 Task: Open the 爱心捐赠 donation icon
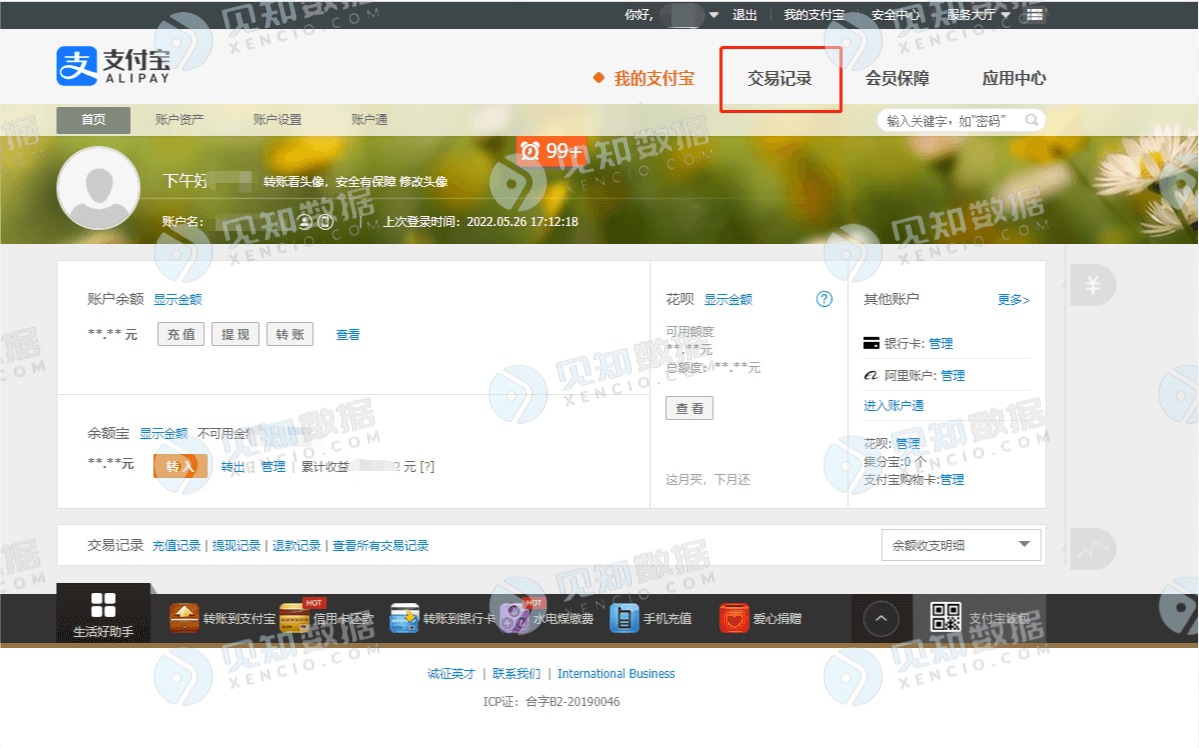click(734, 618)
